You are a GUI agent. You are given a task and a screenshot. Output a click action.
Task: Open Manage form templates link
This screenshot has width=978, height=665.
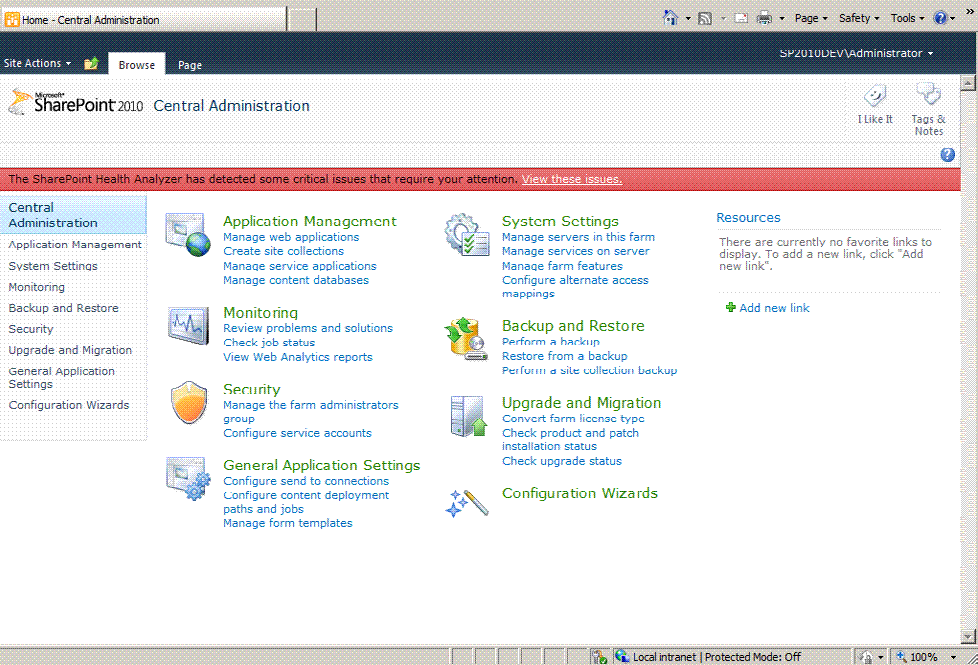288,523
